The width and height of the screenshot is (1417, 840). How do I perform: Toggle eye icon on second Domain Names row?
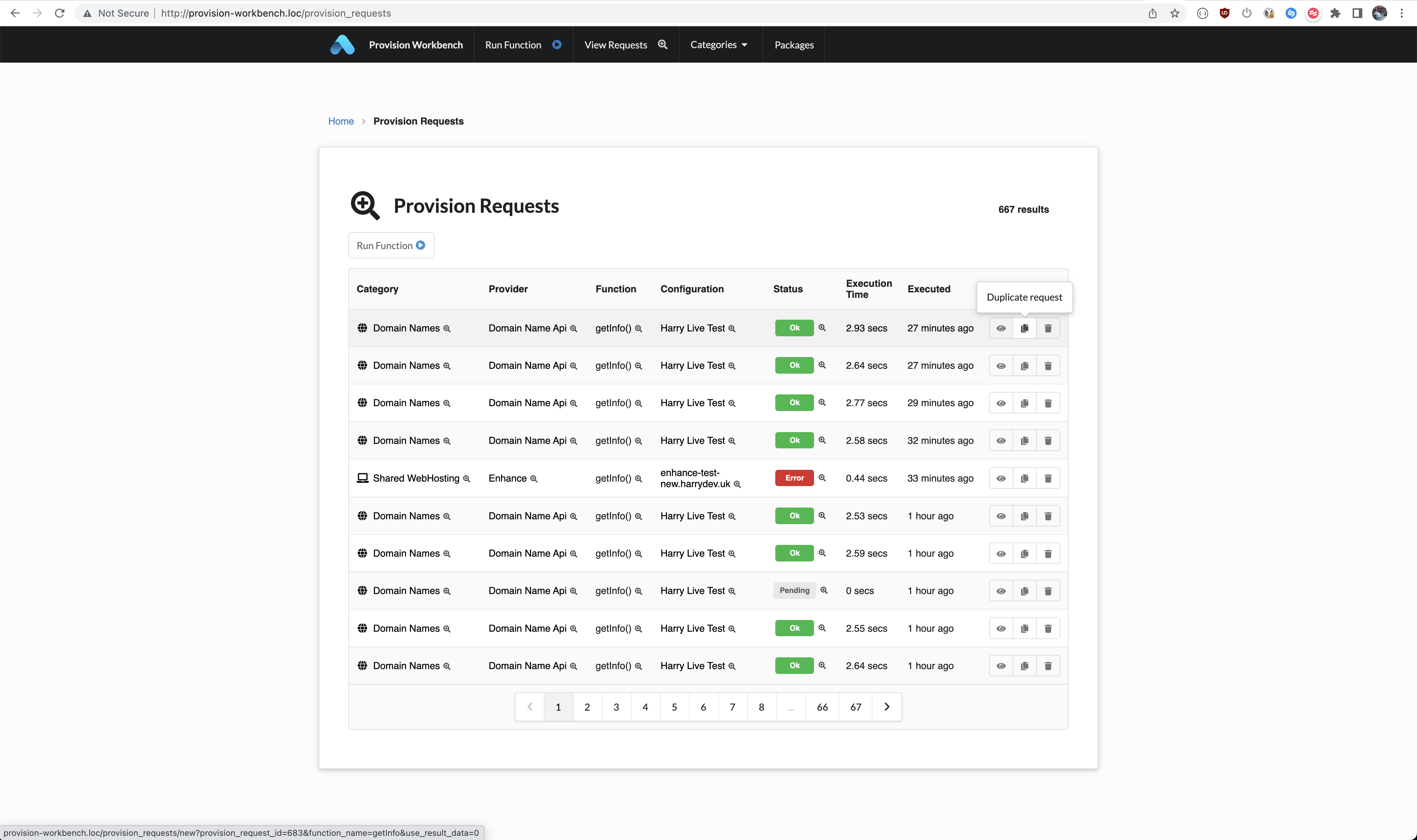[x=1001, y=365]
